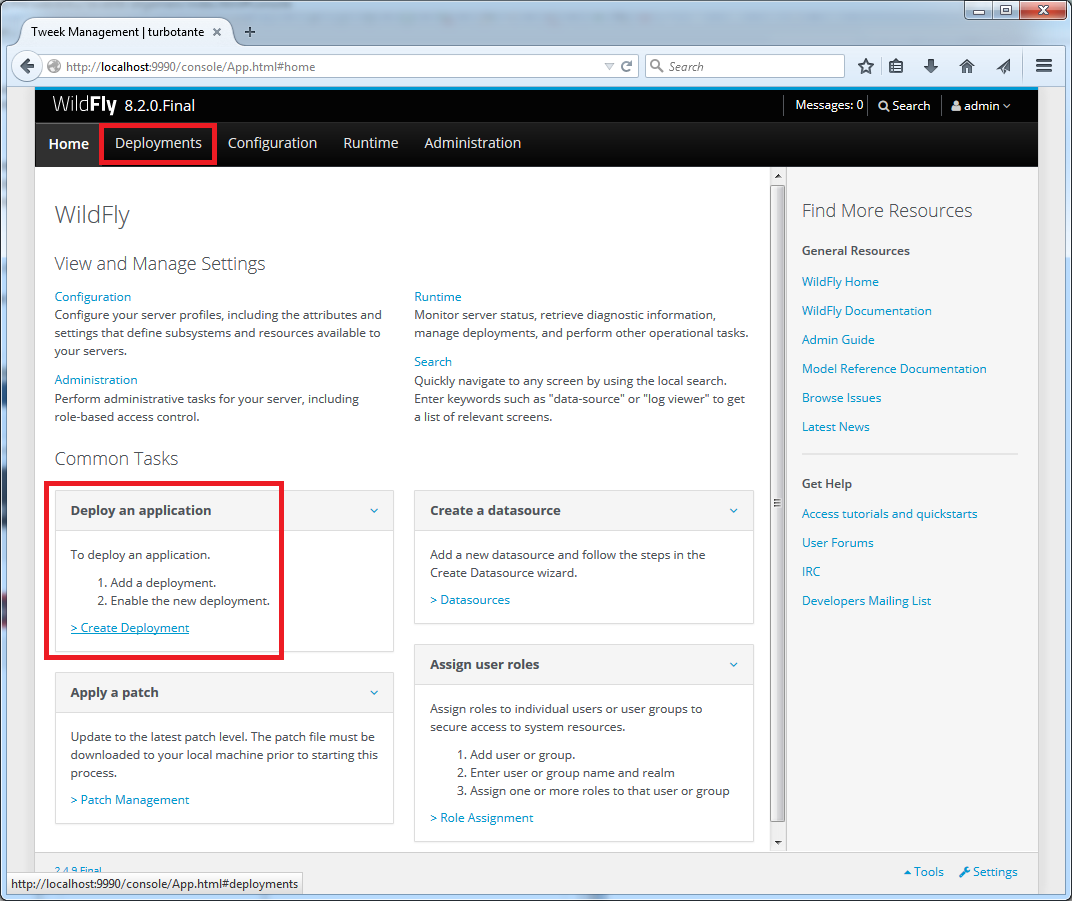This screenshot has height=901, width=1072.
Task: Open the Role Assignment link
Action: (x=481, y=818)
